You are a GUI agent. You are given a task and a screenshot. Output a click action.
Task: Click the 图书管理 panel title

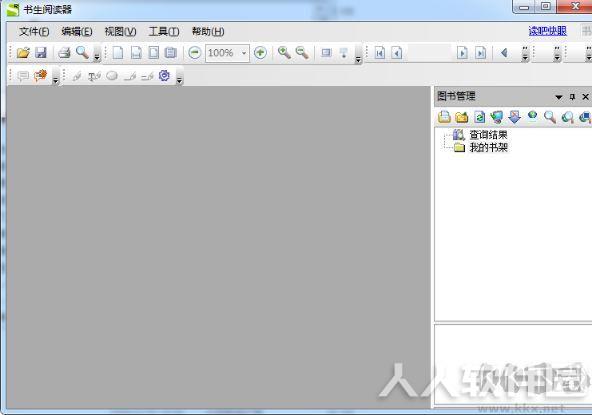[x=456, y=96]
